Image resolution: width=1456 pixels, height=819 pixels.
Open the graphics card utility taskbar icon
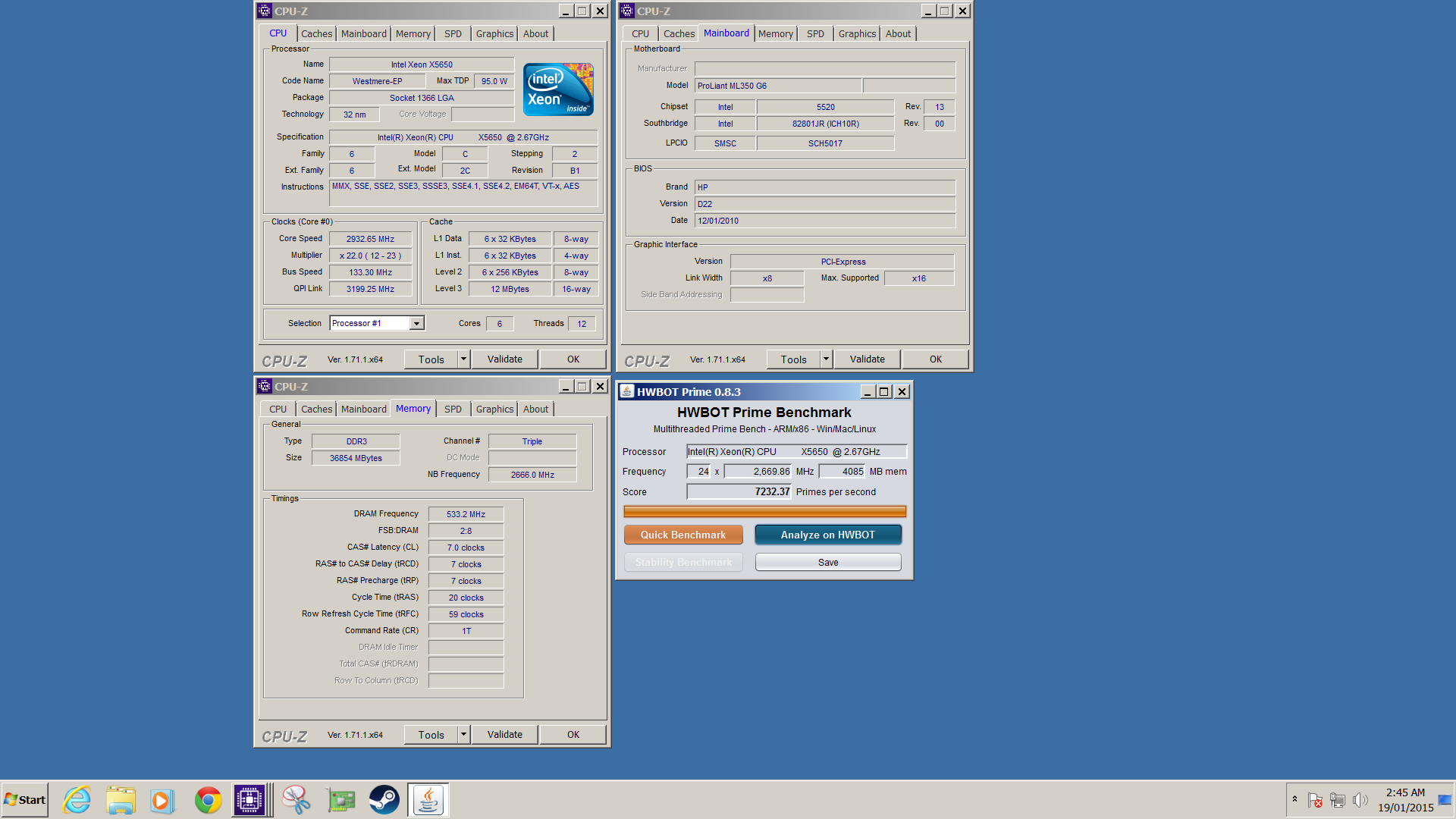(x=340, y=800)
